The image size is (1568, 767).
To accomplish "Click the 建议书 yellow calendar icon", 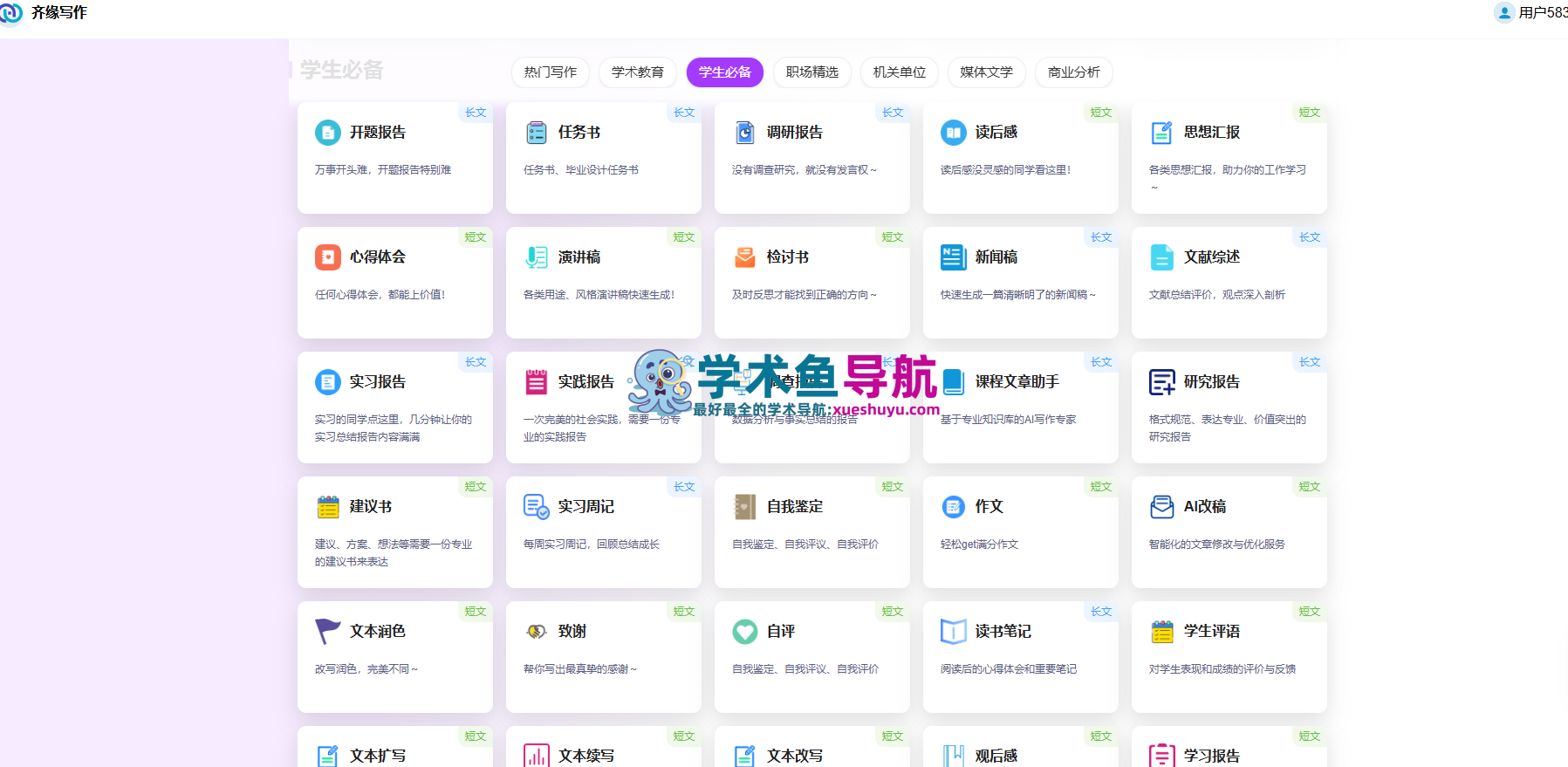I will (328, 507).
